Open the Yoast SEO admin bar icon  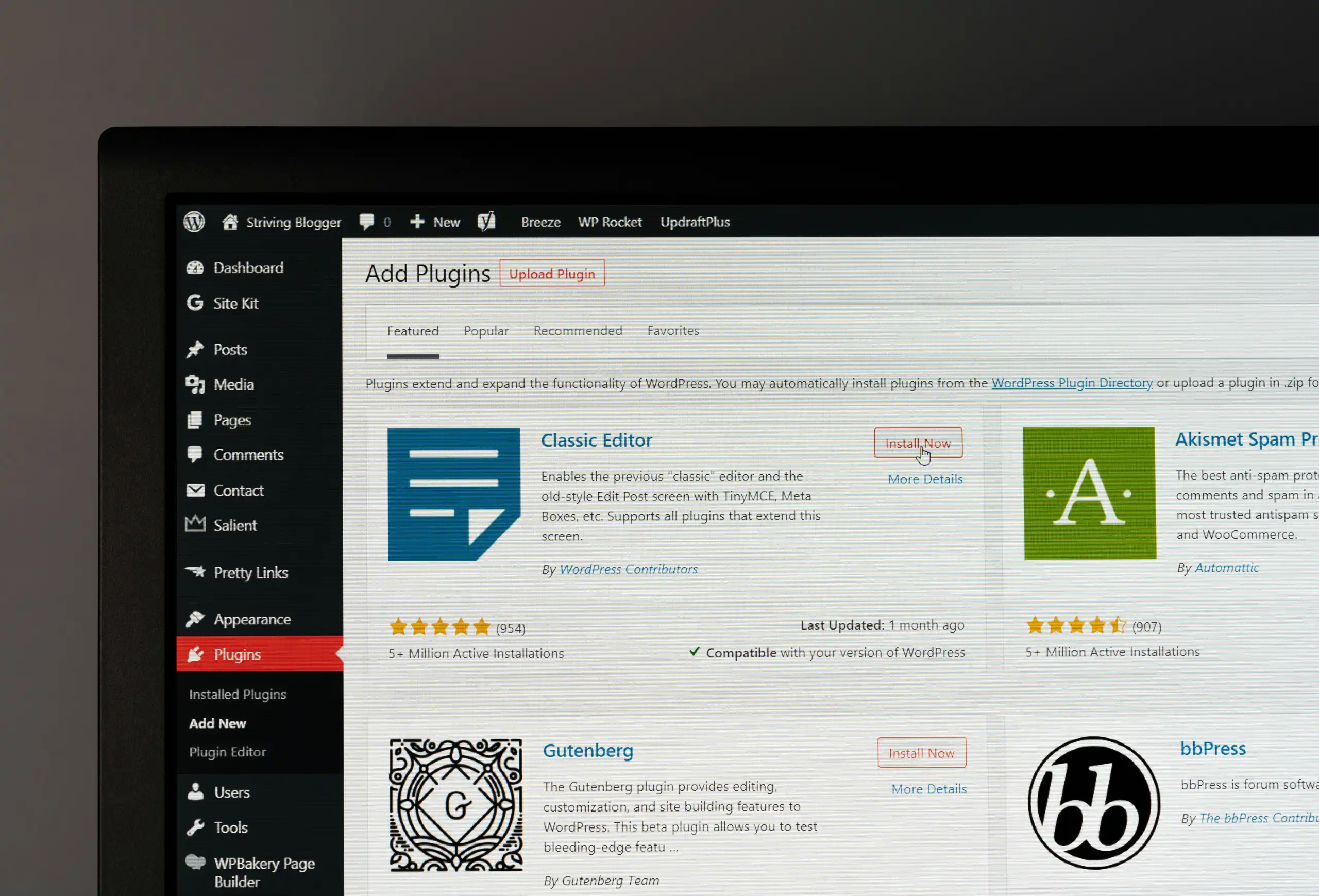coord(486,222)
